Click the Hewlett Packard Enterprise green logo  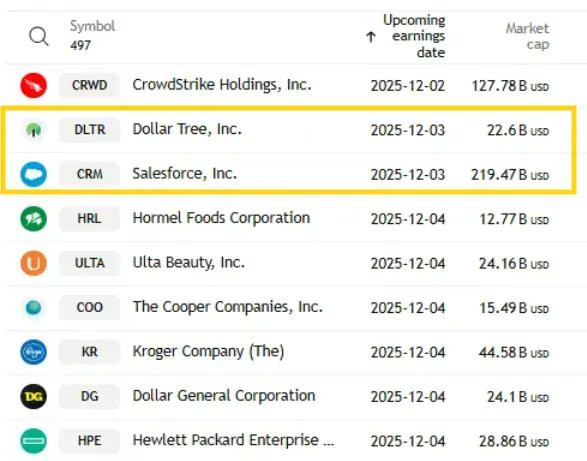click(34, 441)
